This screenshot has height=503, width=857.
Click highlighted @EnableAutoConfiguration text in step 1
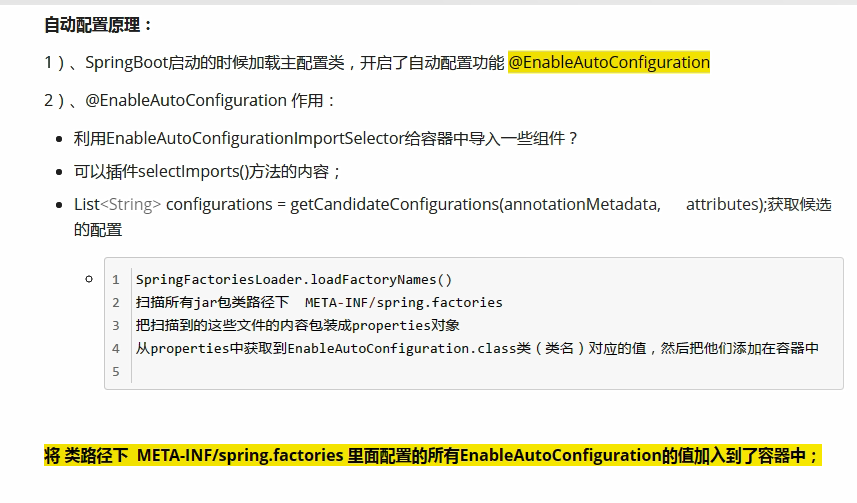(608, 62)
